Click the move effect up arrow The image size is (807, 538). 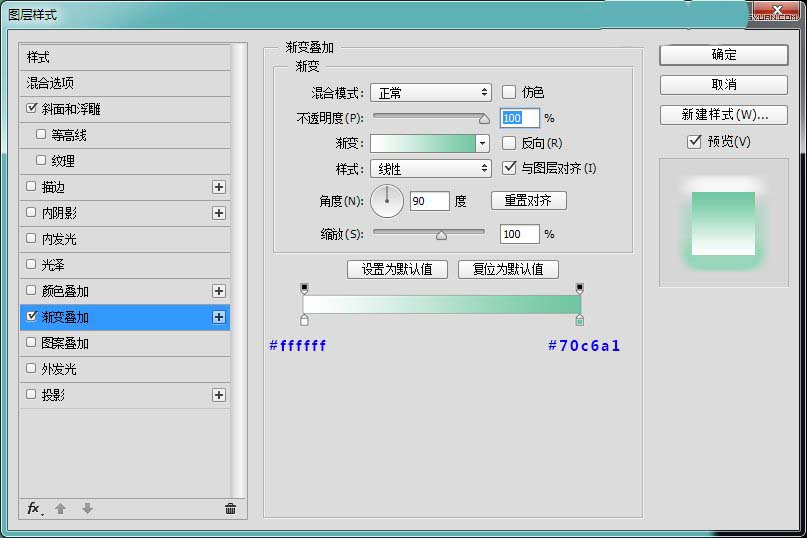coord(60,509)
